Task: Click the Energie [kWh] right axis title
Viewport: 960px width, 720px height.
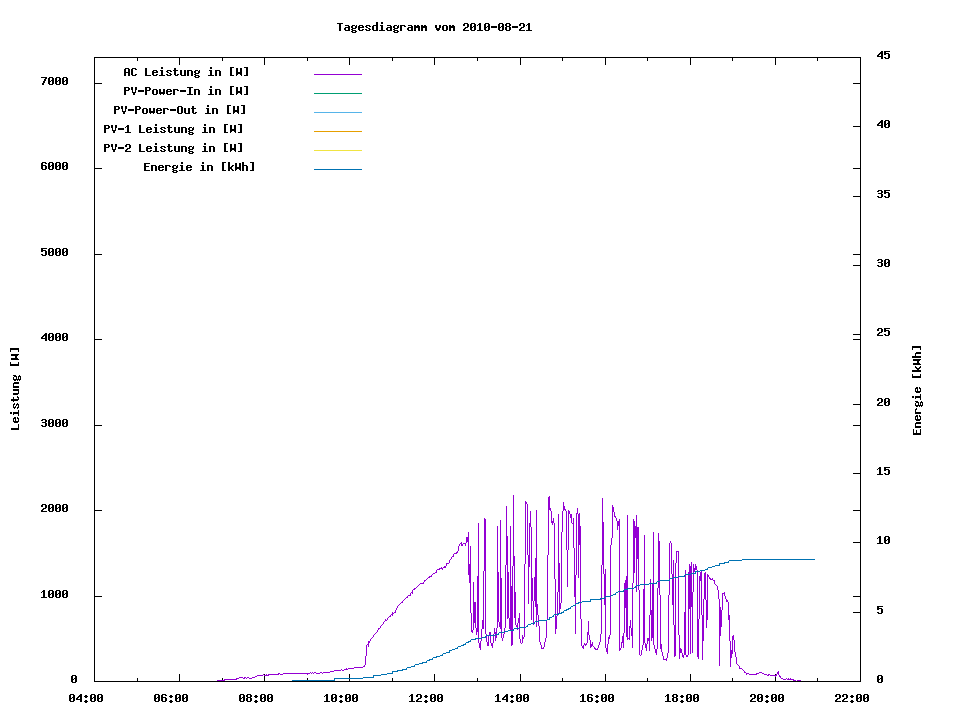Action: (917, 390)
